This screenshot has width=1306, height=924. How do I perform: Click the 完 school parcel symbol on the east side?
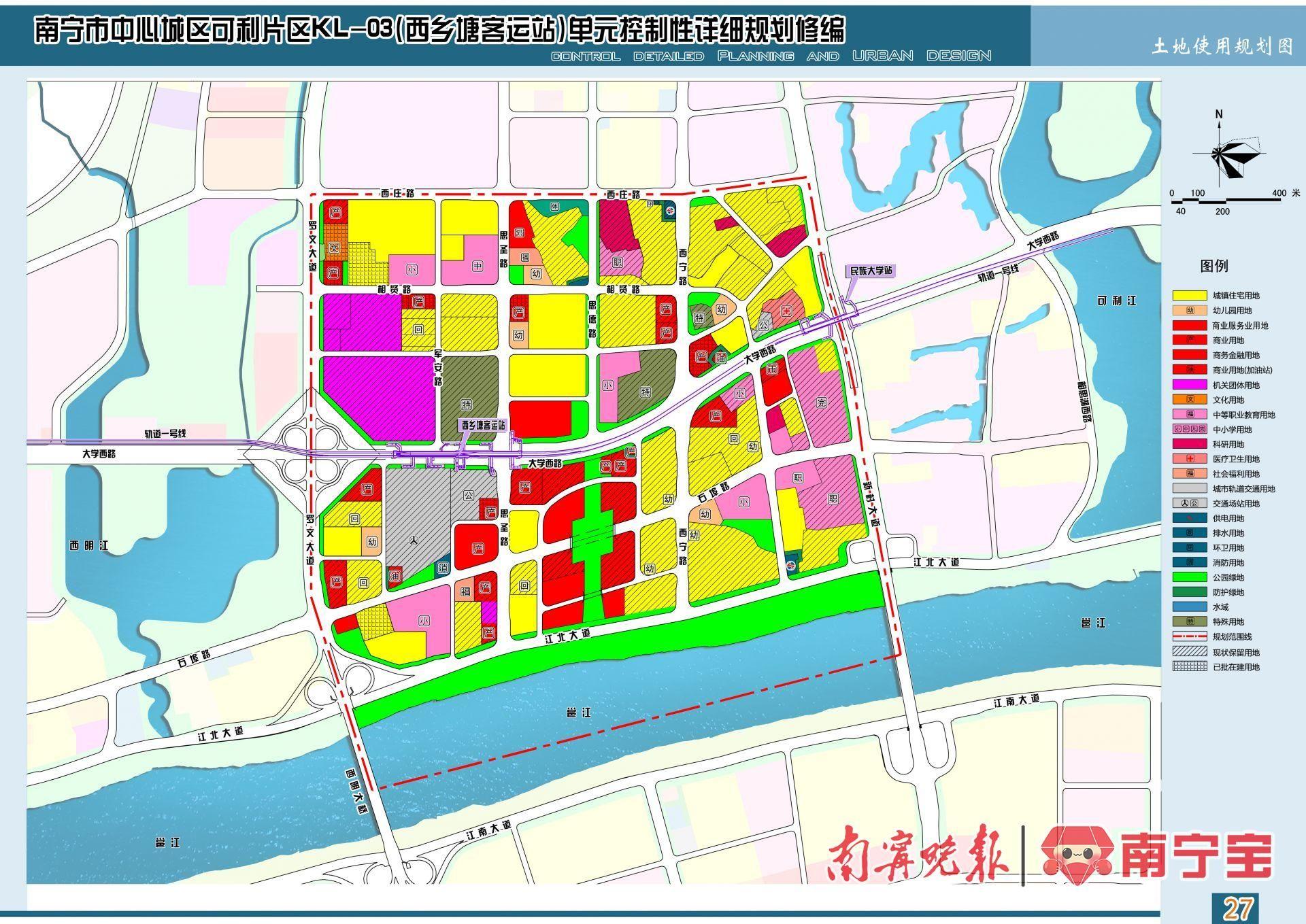pos(822,403)
